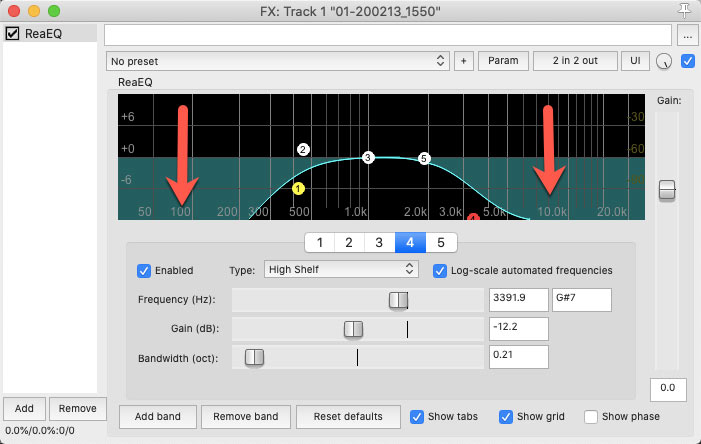The width and height of the screenshot is (701, 444).
Task: Select yellow band point 1 on EQ graph
Action: [298, 188]
